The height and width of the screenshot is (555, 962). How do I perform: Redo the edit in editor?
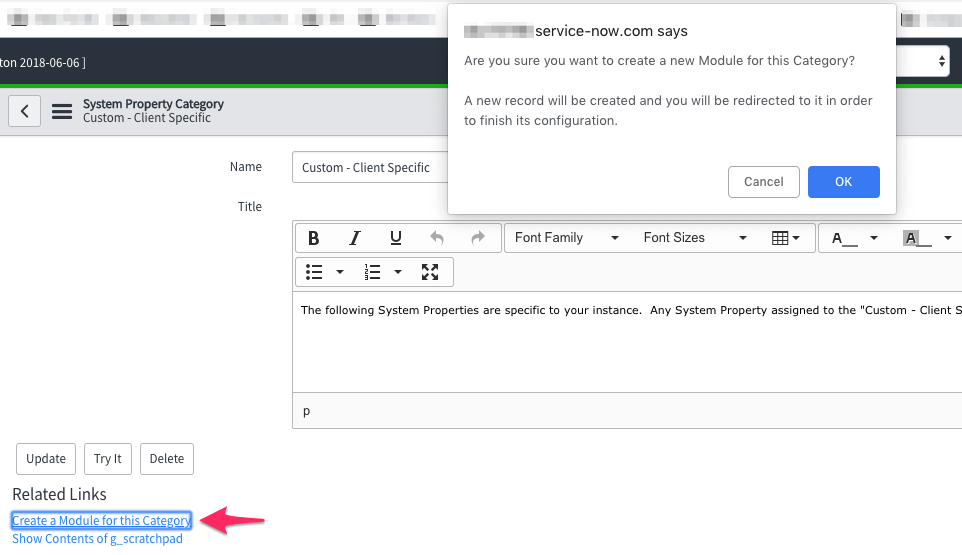tap(478, 238)
